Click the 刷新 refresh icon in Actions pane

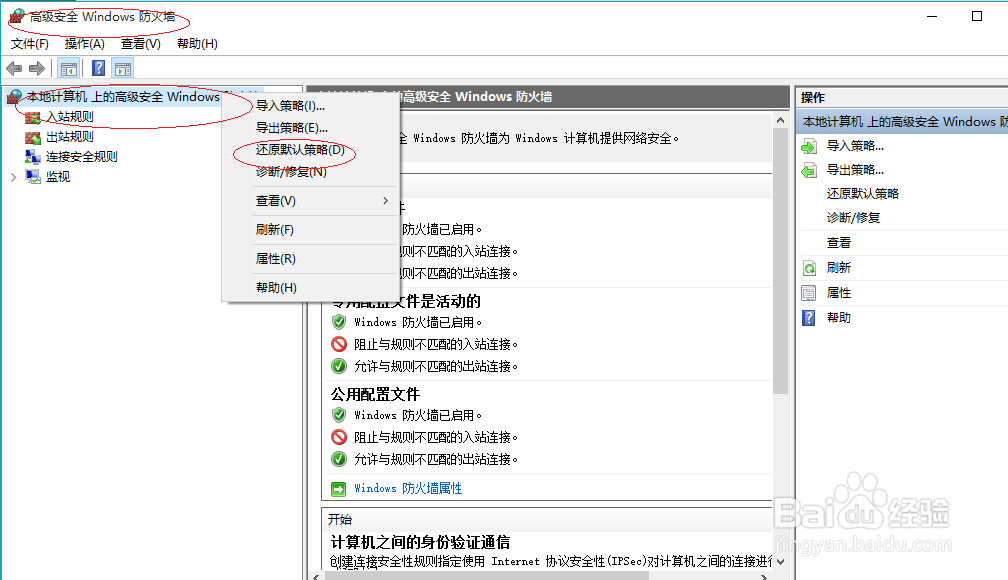click(x=809, y=268)
